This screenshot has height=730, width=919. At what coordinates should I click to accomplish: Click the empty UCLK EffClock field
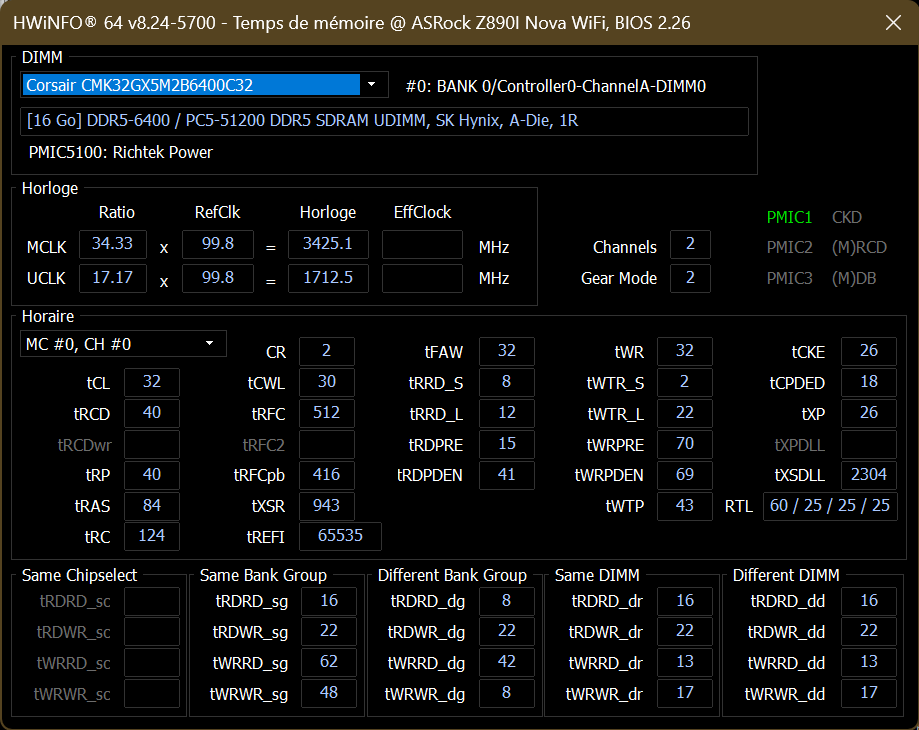point(422,278)
